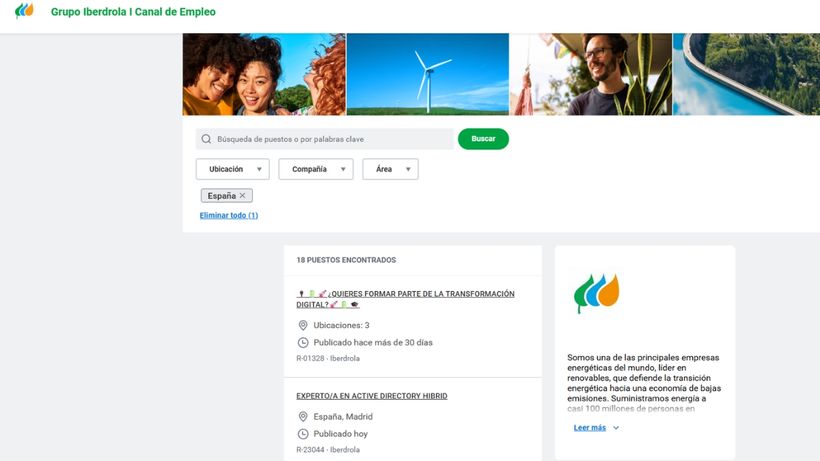Expand the Leer más chevron
The width and height of the screenshot is (820, 461).
pos(616,428)
